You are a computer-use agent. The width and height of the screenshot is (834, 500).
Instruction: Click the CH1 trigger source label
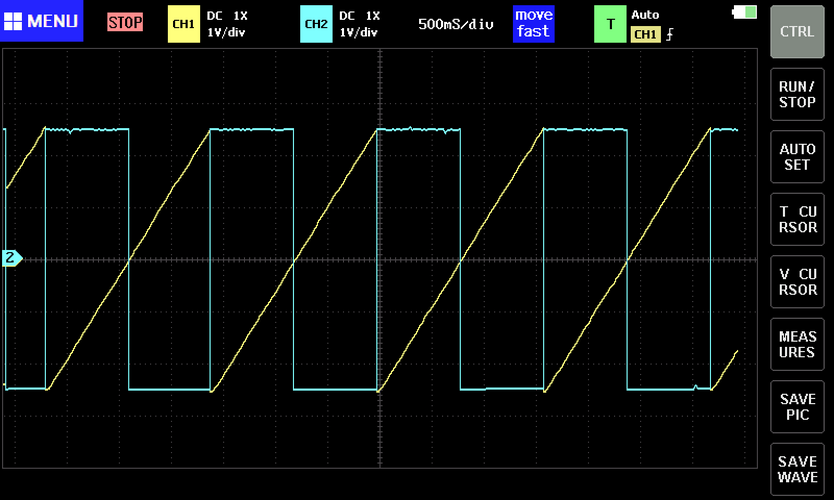click(x=645, y=35)
